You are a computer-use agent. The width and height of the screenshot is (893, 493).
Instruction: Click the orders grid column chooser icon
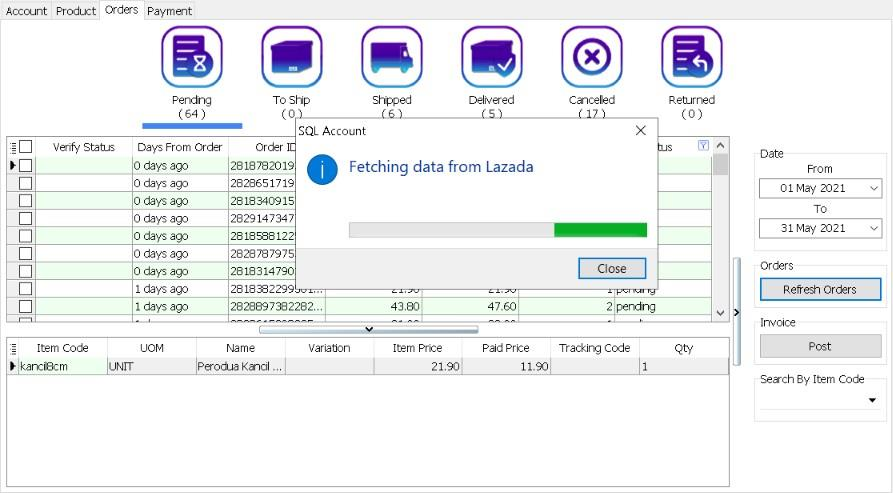point(13,147)
